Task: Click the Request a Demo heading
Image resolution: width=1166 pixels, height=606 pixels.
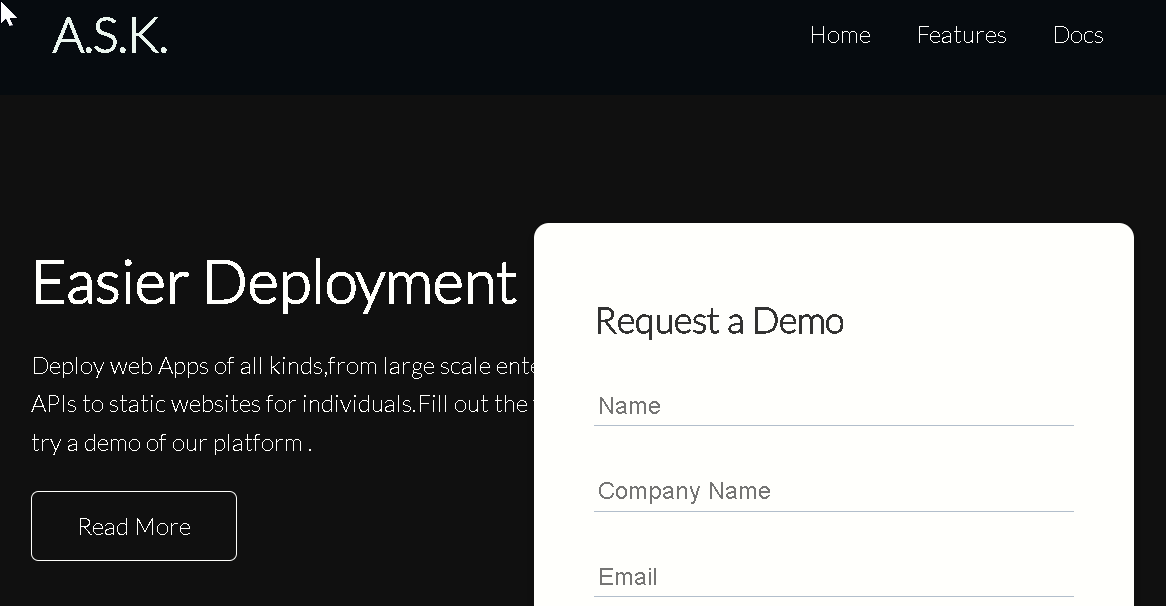Action: [x=719, y=321]
